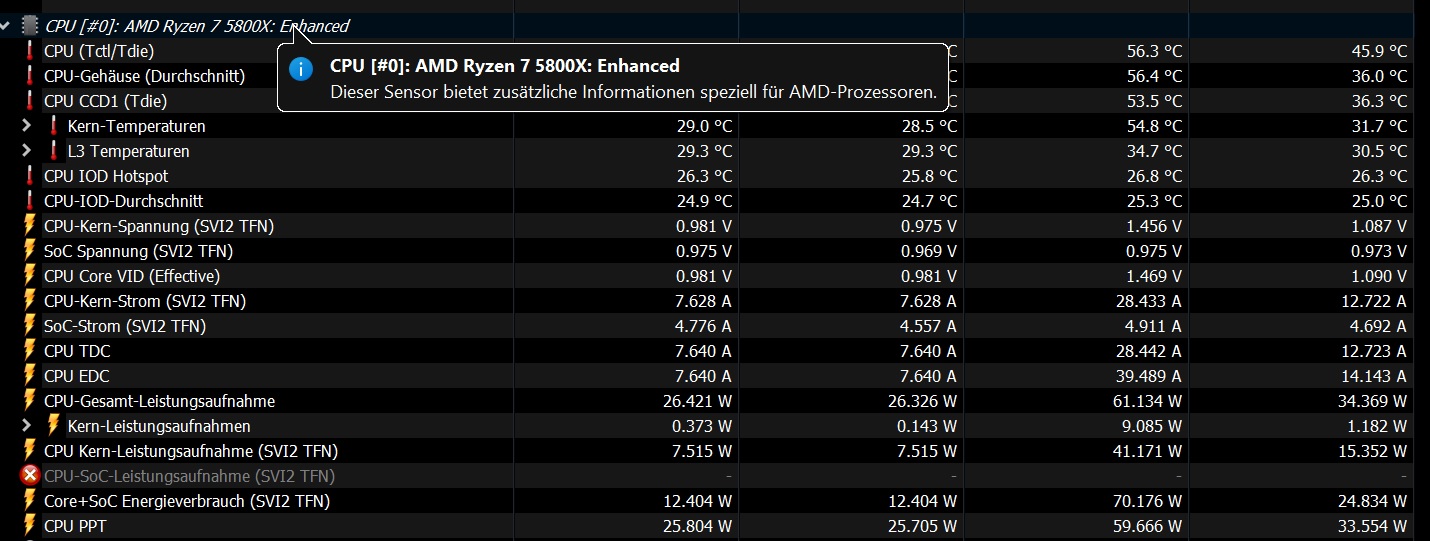Click the lightning icon for CPU EDC
Viewport: 1430px width, 541px height.
click(30, 375)
